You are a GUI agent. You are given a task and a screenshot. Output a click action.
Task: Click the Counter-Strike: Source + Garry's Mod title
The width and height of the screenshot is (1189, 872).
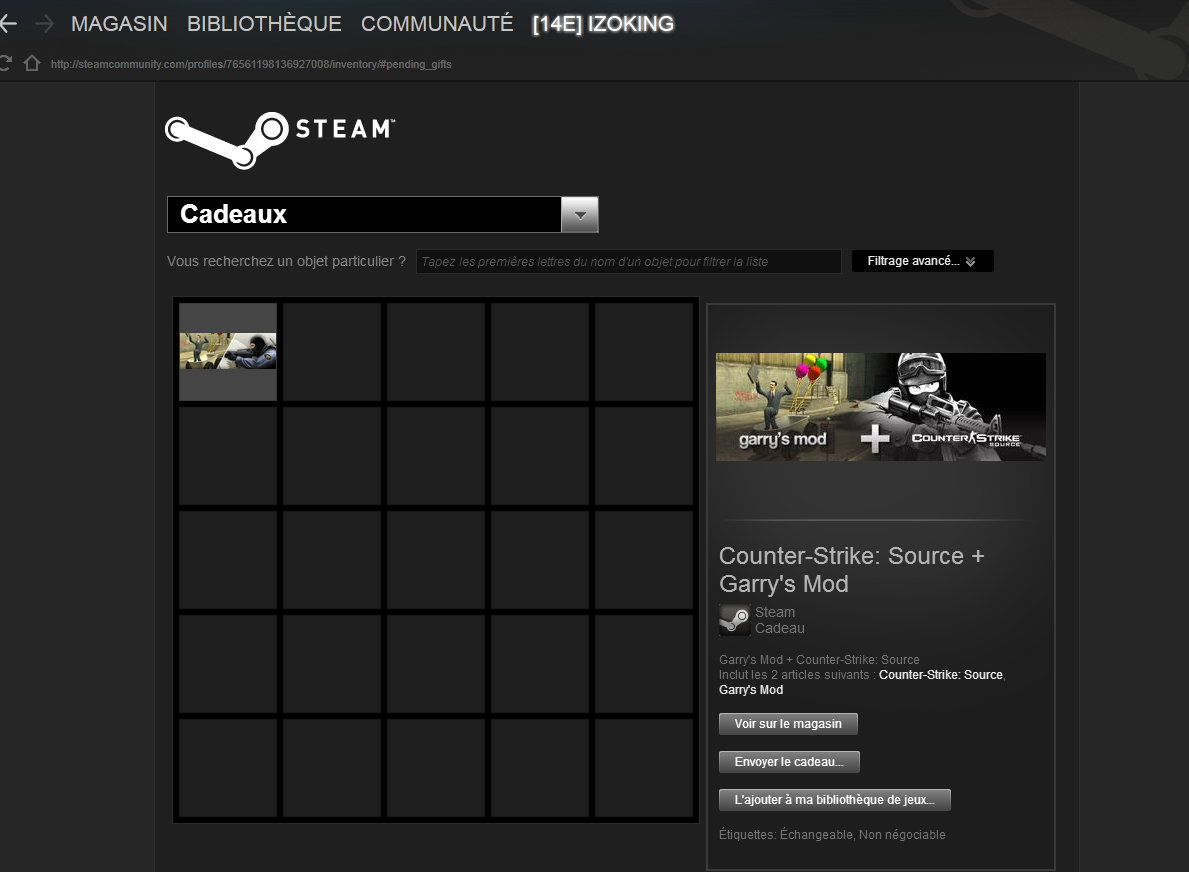pos(852,570)
